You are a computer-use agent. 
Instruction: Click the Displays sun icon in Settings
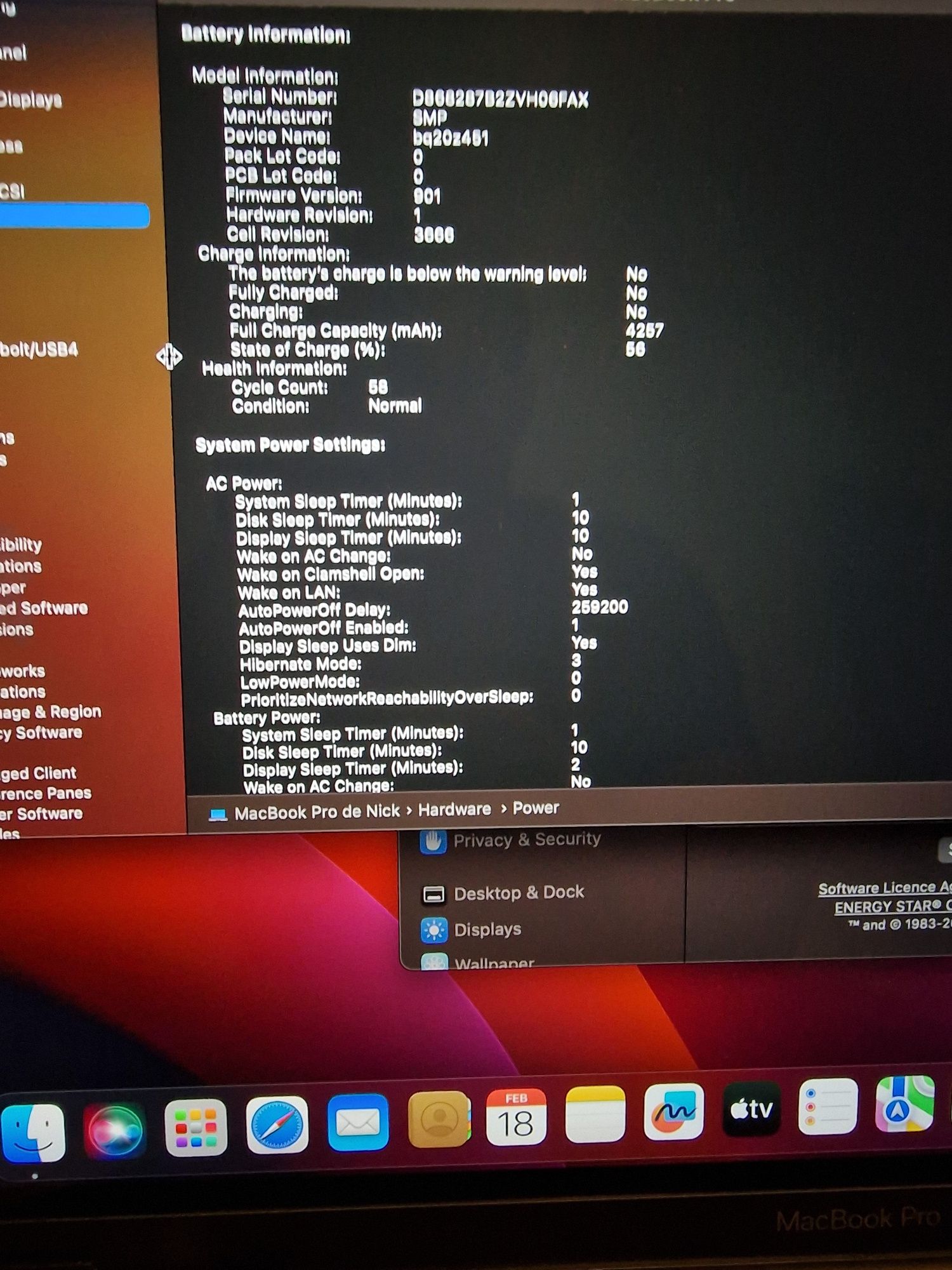(x=434, y=931)
